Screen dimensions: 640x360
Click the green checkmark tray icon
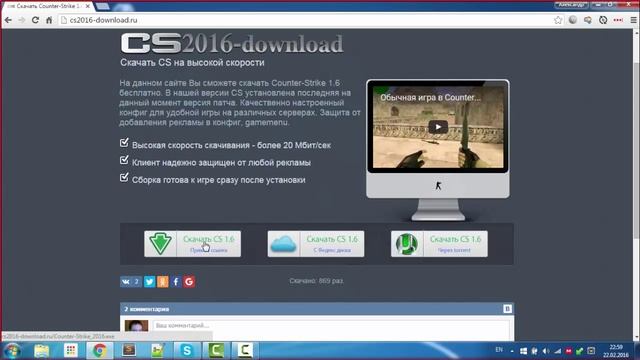pyautogui.click(x=579, y=351)
